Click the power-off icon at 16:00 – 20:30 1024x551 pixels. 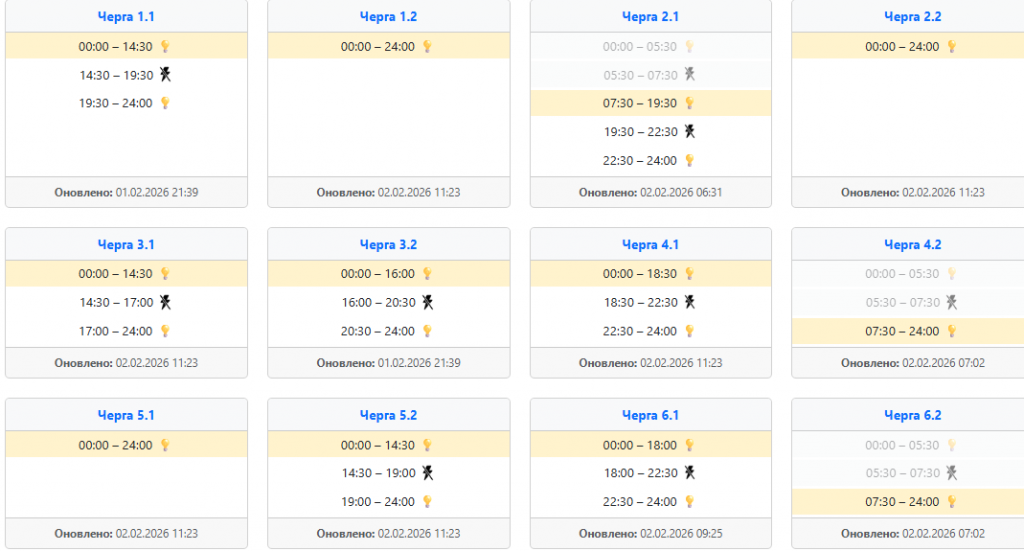click(x=427, y=302)
